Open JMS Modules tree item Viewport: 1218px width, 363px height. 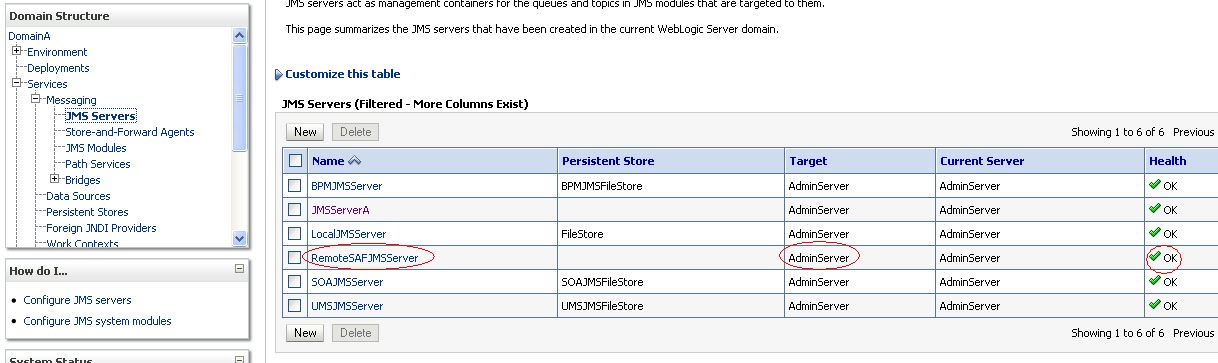(x=96, y=148)
